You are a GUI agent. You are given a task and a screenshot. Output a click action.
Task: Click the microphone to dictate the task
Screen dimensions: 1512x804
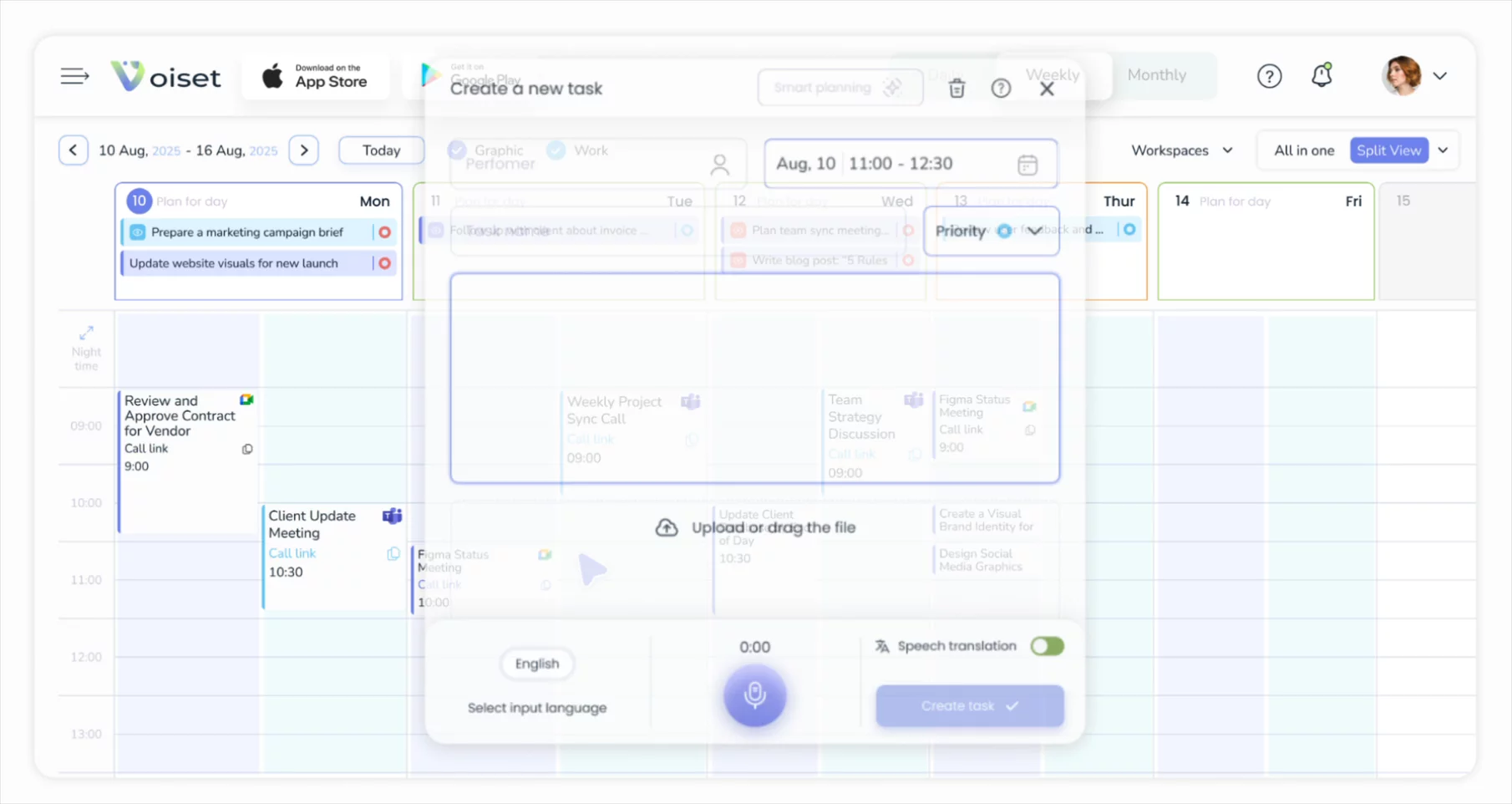pos(754,695)
